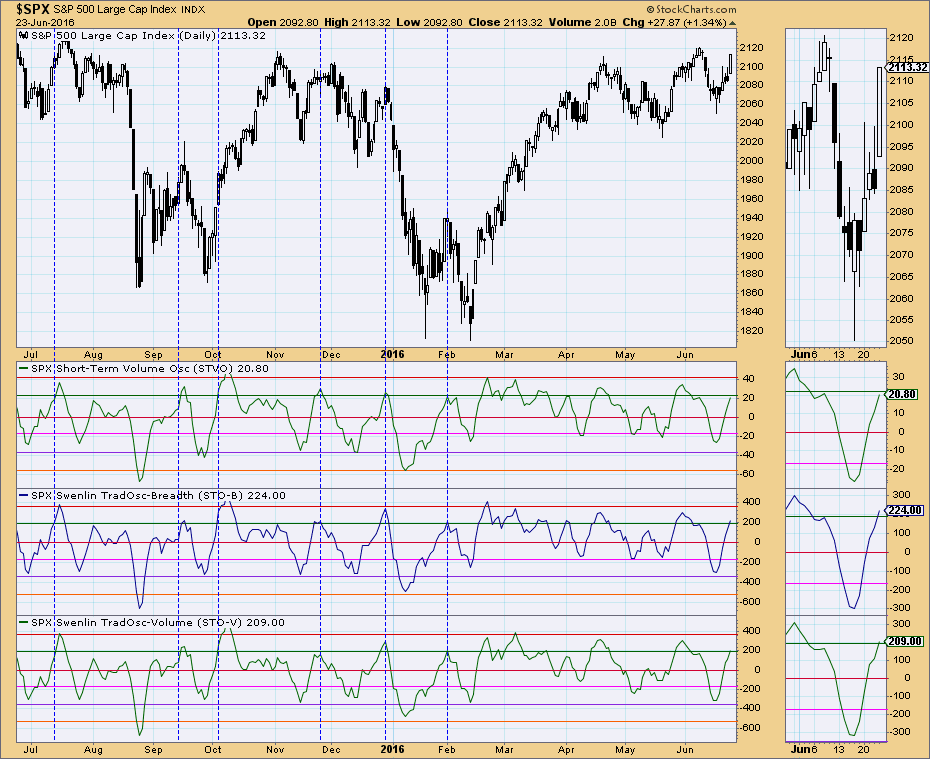Click the 1820 price level on right axis
The height and width of the screenshot is (759, 930).
[x=751, y=330]
